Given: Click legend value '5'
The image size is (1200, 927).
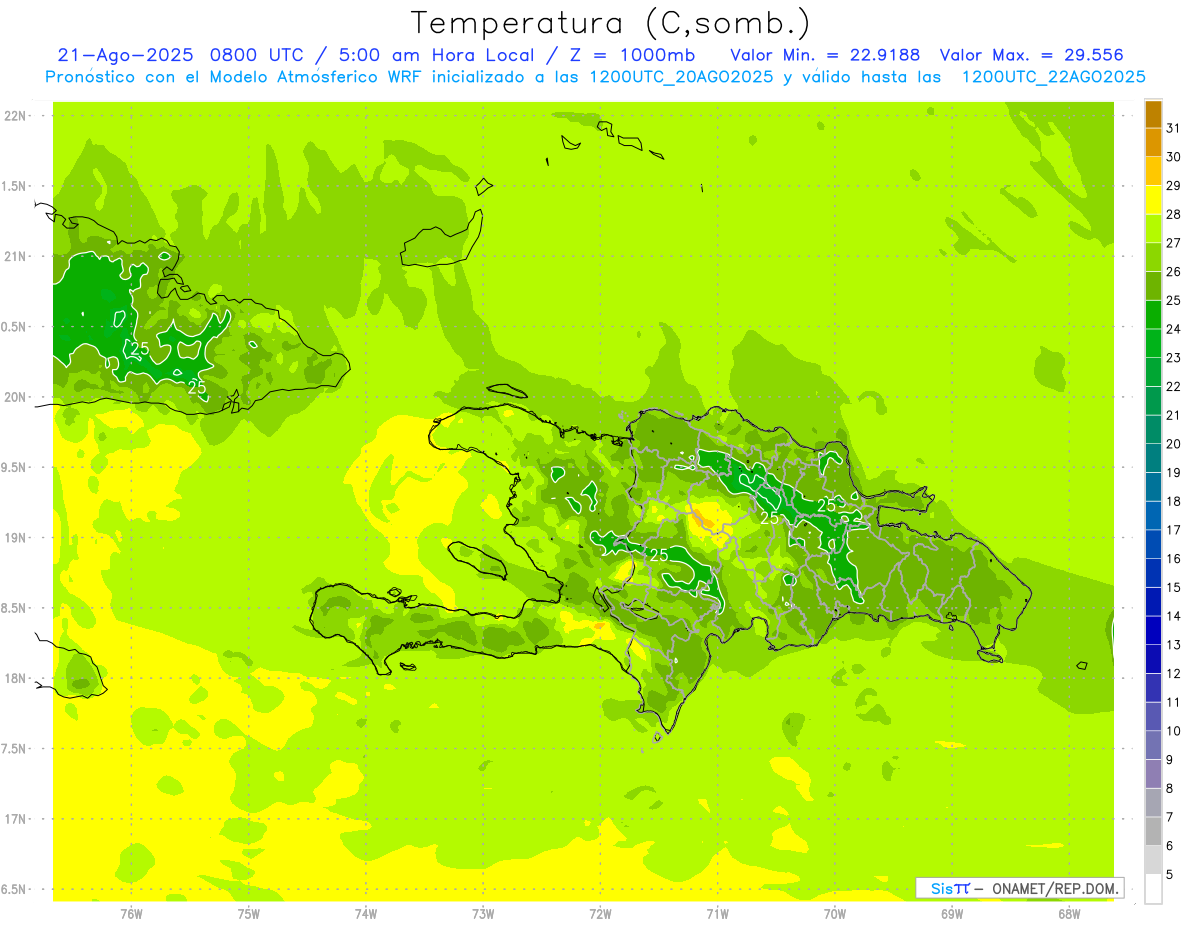Looking at the screenshot, I should click(x=1170, y=874).
